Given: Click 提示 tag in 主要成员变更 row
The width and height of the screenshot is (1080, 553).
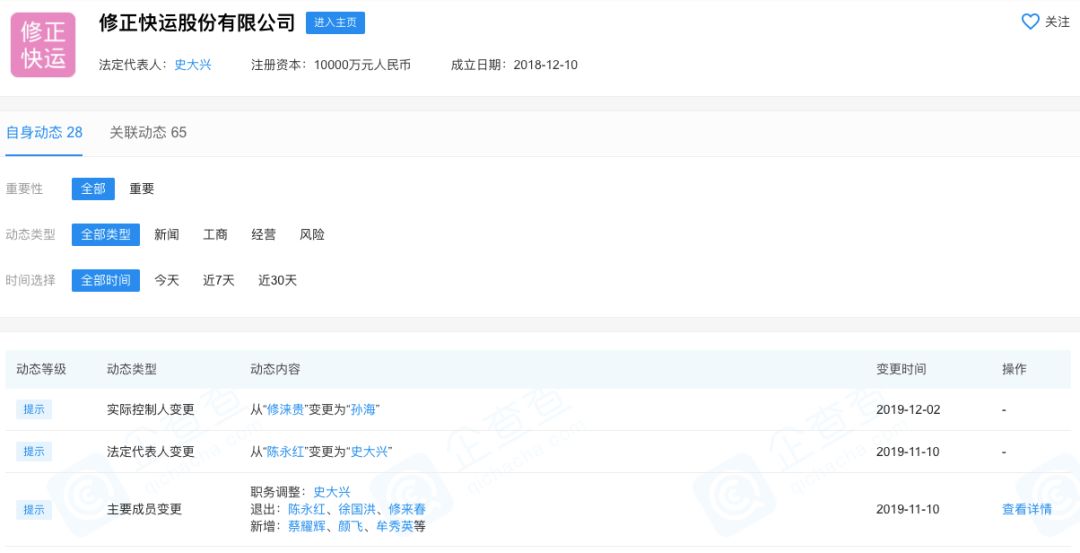Looking at the screenshot, I should click(x=34, y=510).
